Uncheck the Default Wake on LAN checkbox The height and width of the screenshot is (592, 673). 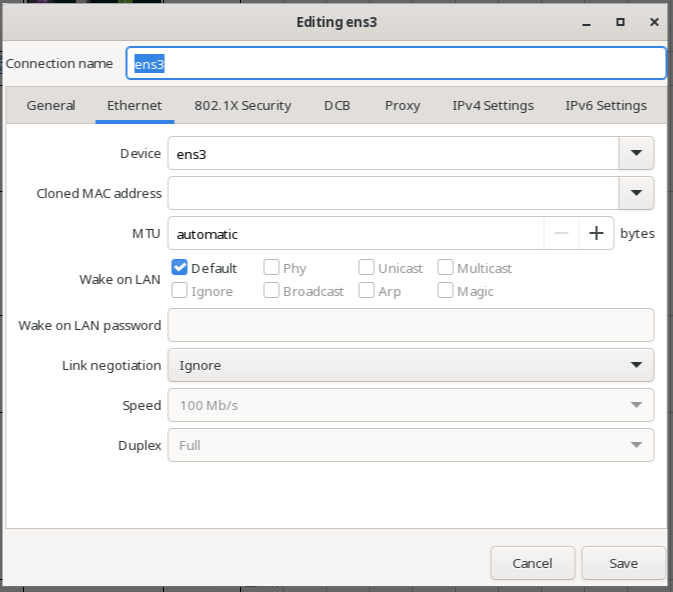click(180, 268)
